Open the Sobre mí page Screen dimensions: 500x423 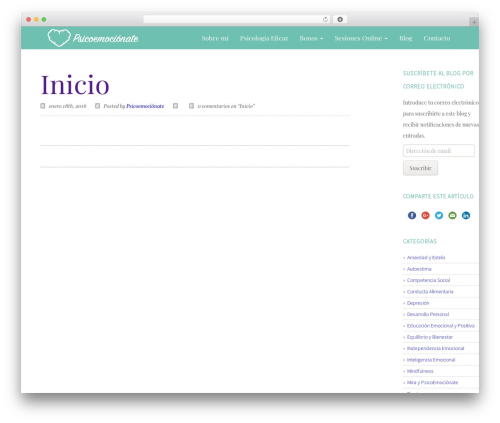tap(215, 38)
